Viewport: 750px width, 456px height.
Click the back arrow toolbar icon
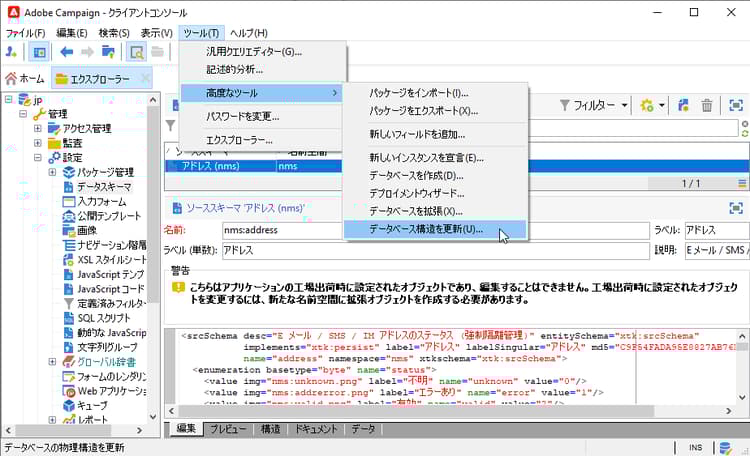tap(66, 52)
